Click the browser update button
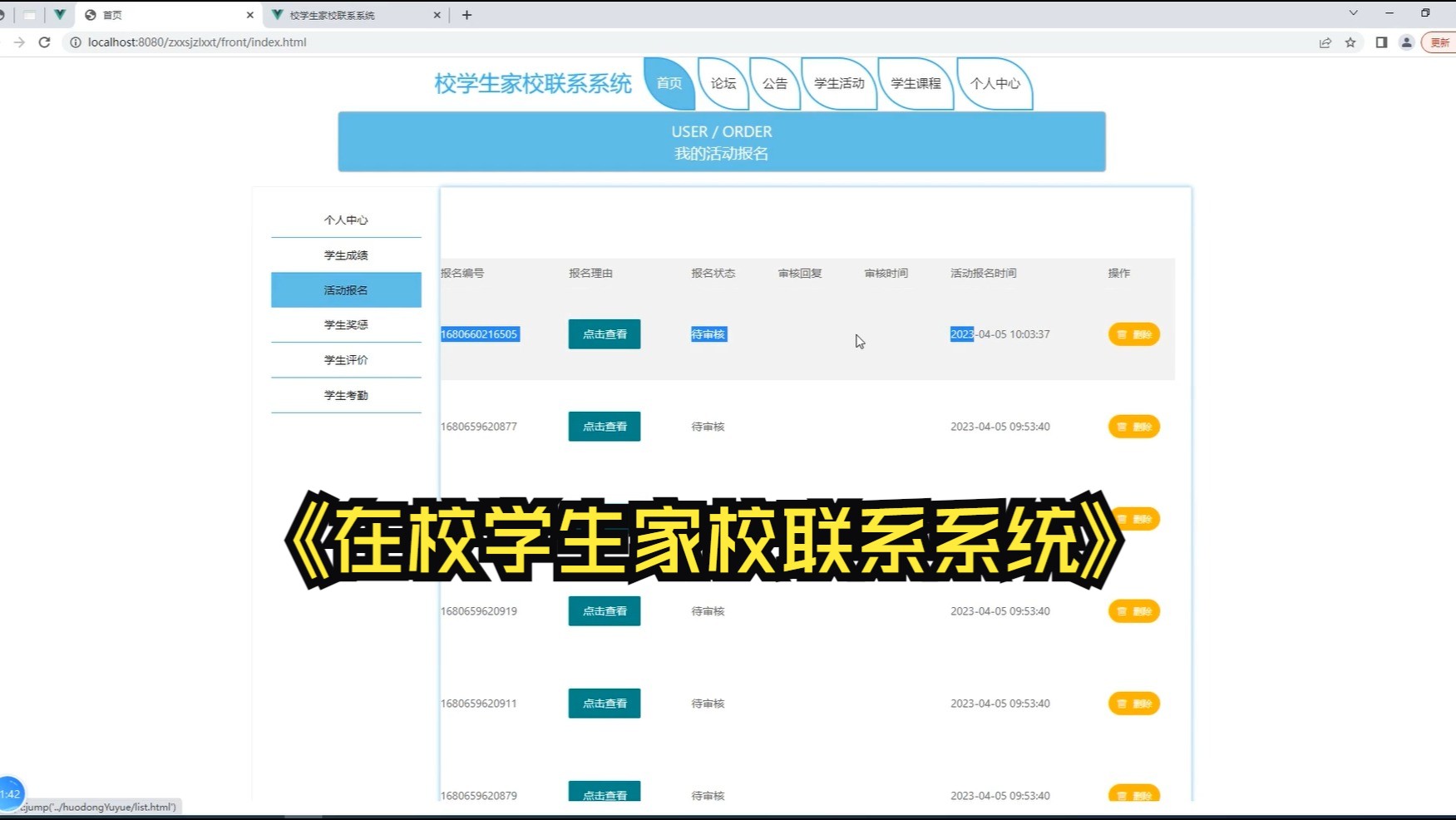The image size is (1456, 820). [x=1440, y=42]
